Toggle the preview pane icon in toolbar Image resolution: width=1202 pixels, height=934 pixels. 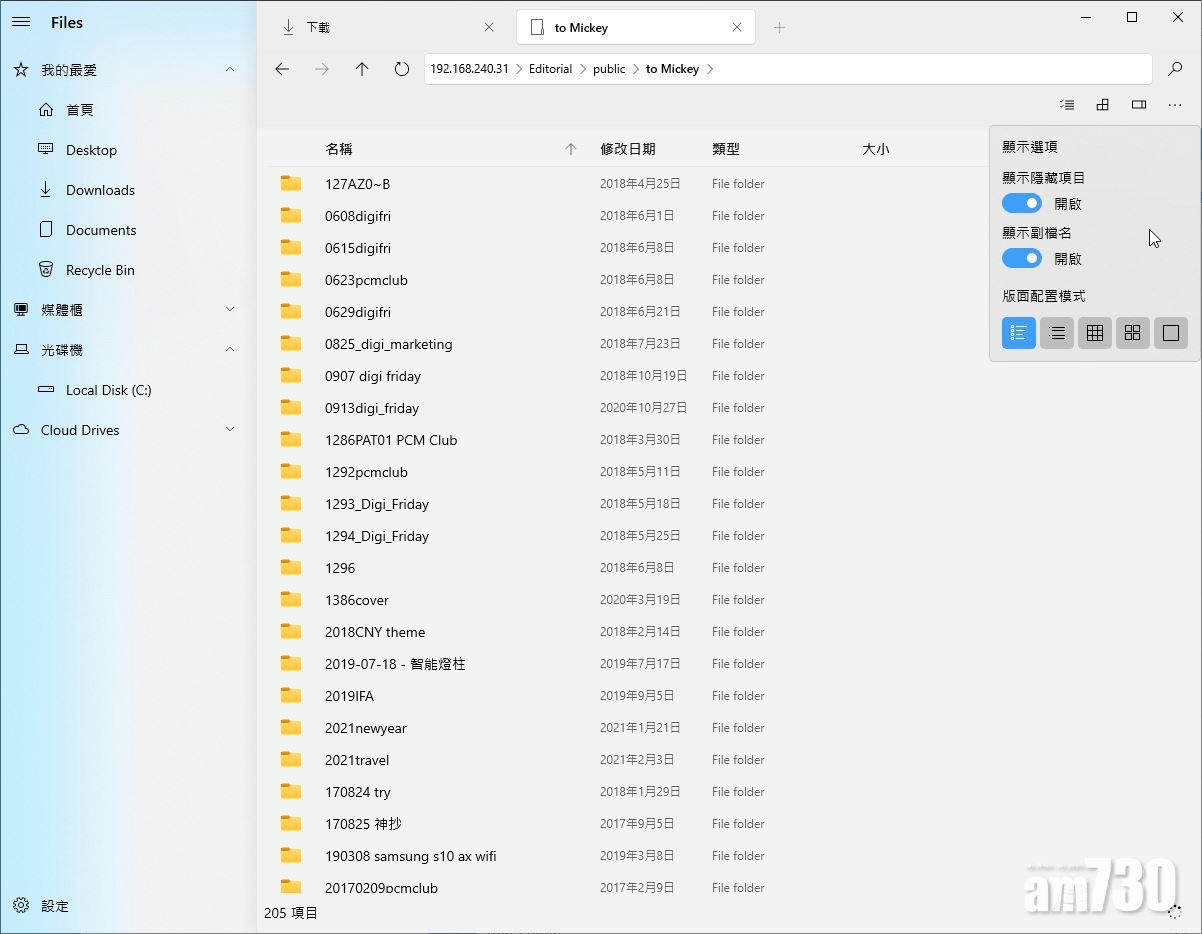tap(1138, 105)
